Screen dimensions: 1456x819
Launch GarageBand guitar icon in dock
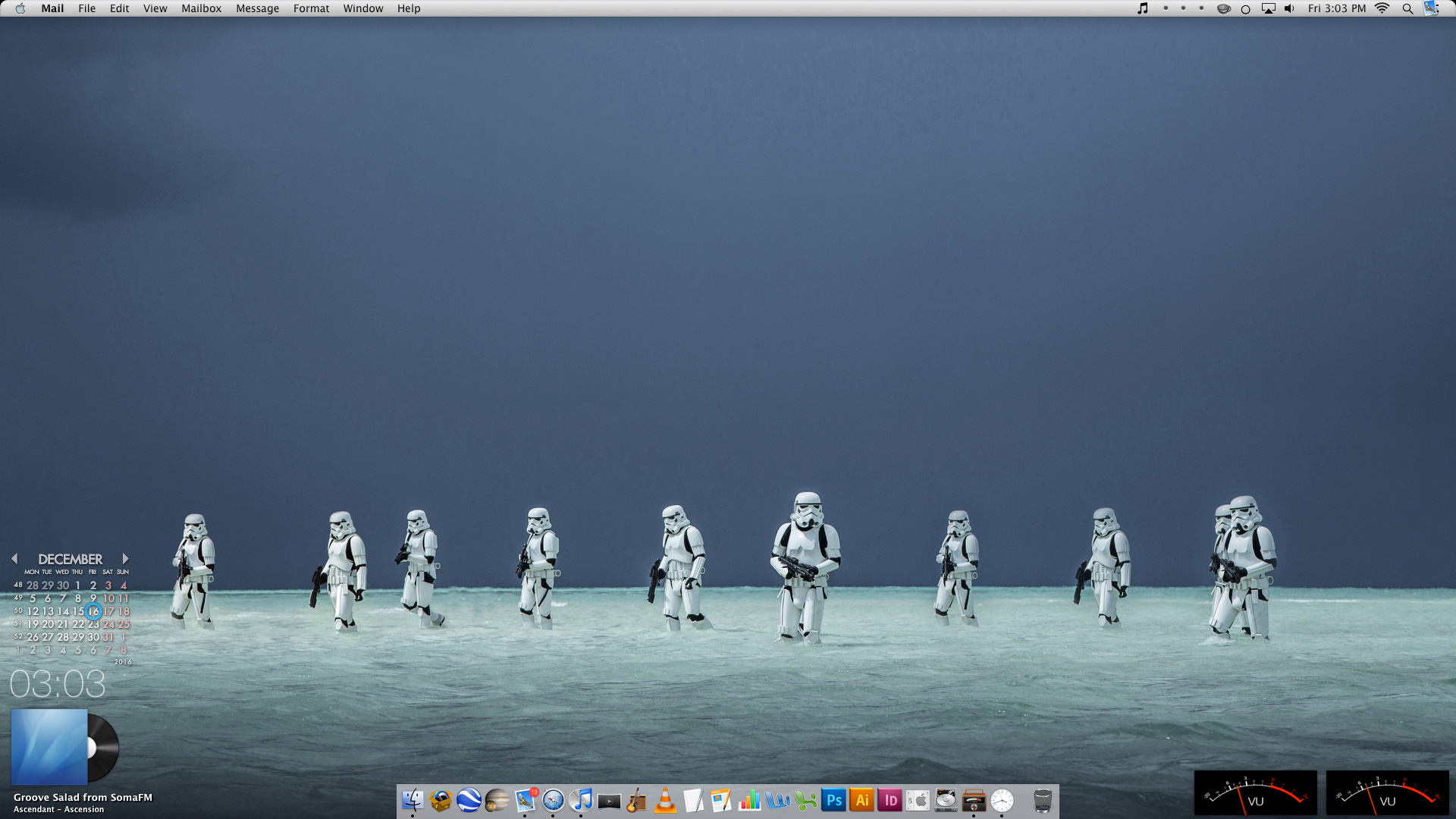point(637,800)
